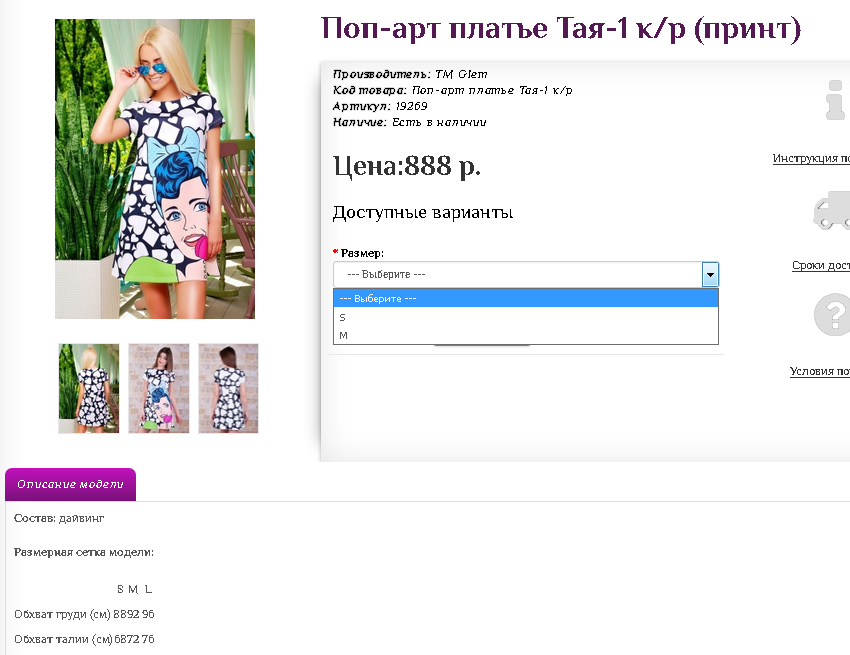Viewport: 850px width, 655px height.
Task: Open the Сроки доставки link
Action: (x=821, y=265)
